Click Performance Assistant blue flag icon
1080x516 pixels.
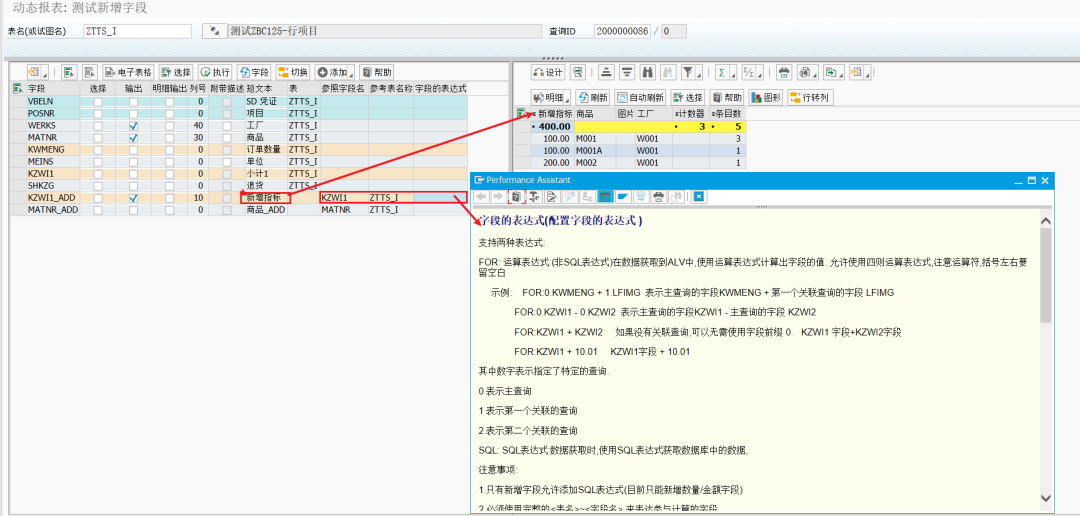pyautogui.click(x=623, y=196)
